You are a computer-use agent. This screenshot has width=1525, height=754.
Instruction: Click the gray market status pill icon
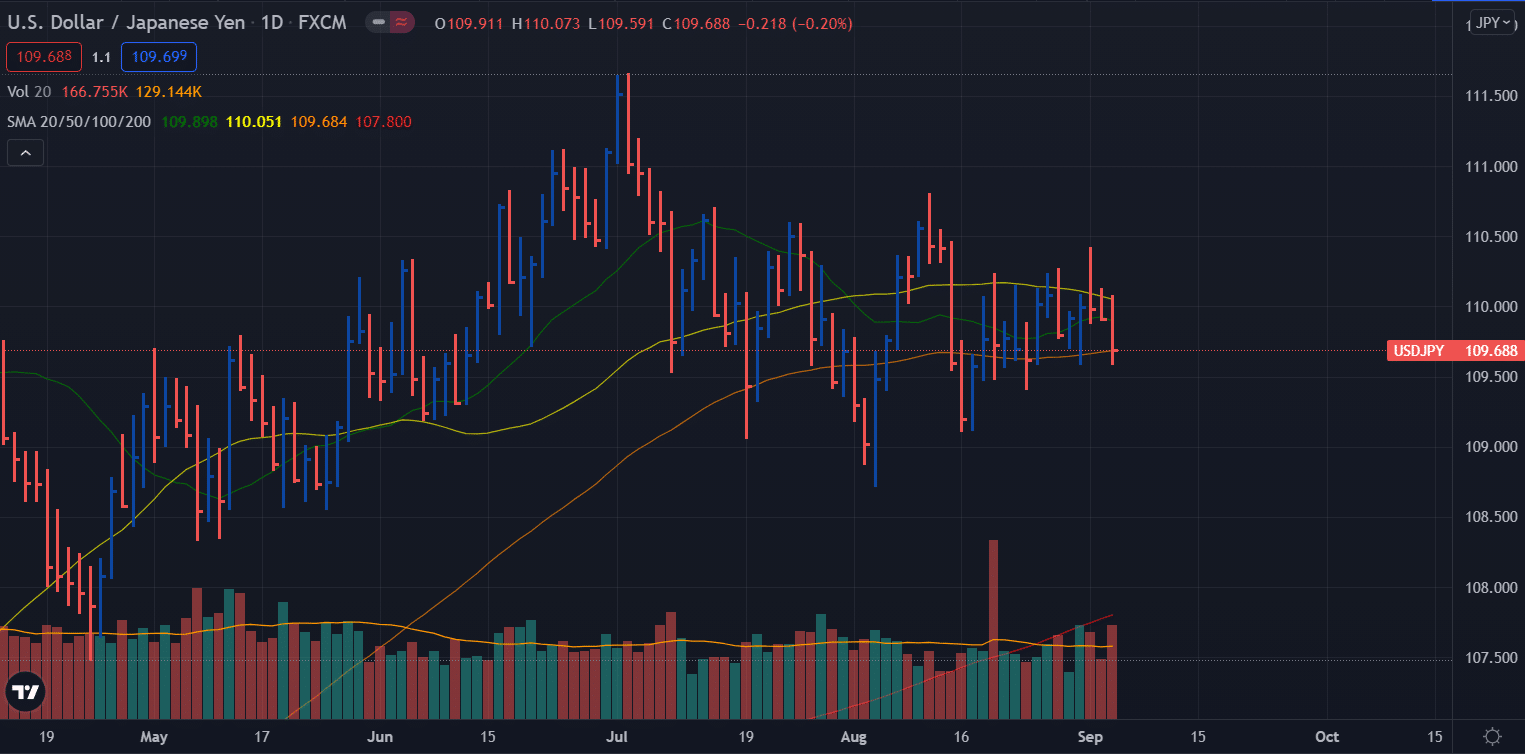pyautogui.click(x=378, y=22)
